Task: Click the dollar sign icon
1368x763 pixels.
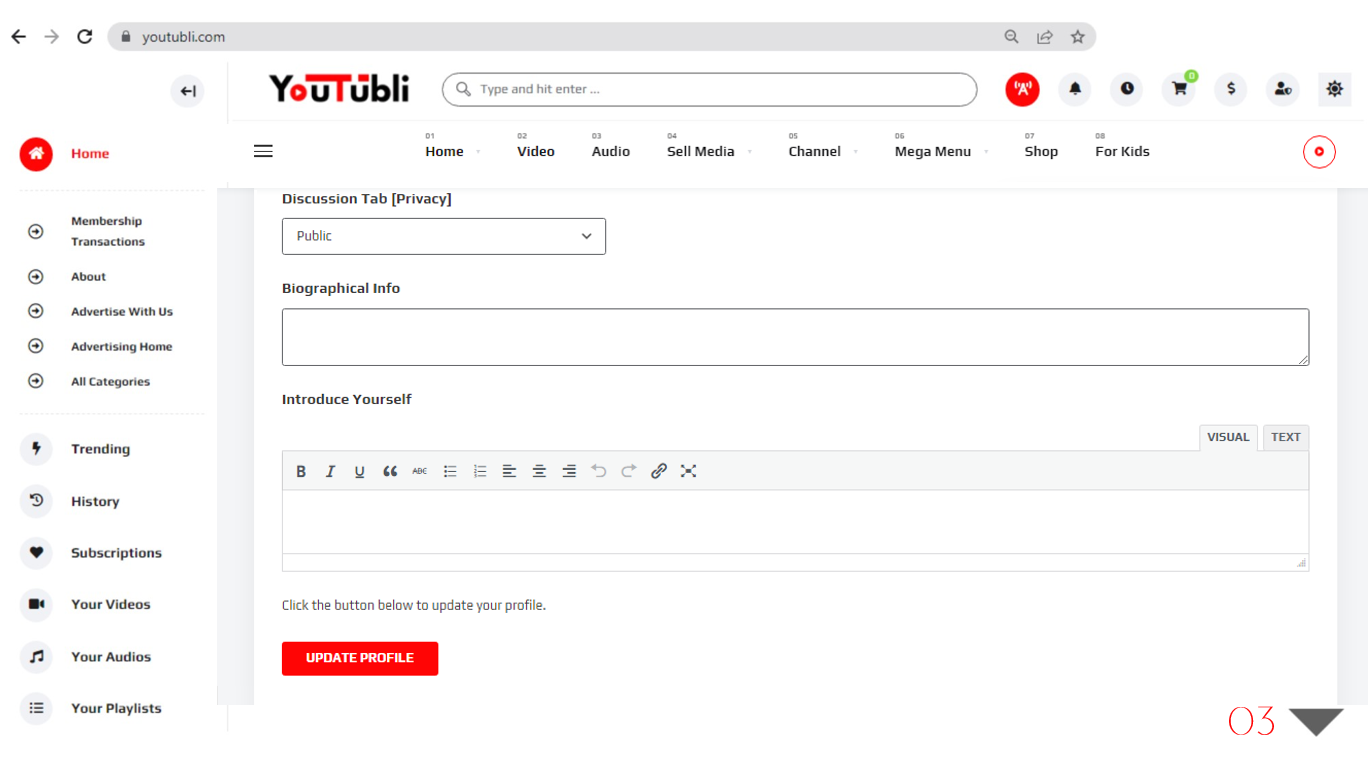Action: point(1231,89)
